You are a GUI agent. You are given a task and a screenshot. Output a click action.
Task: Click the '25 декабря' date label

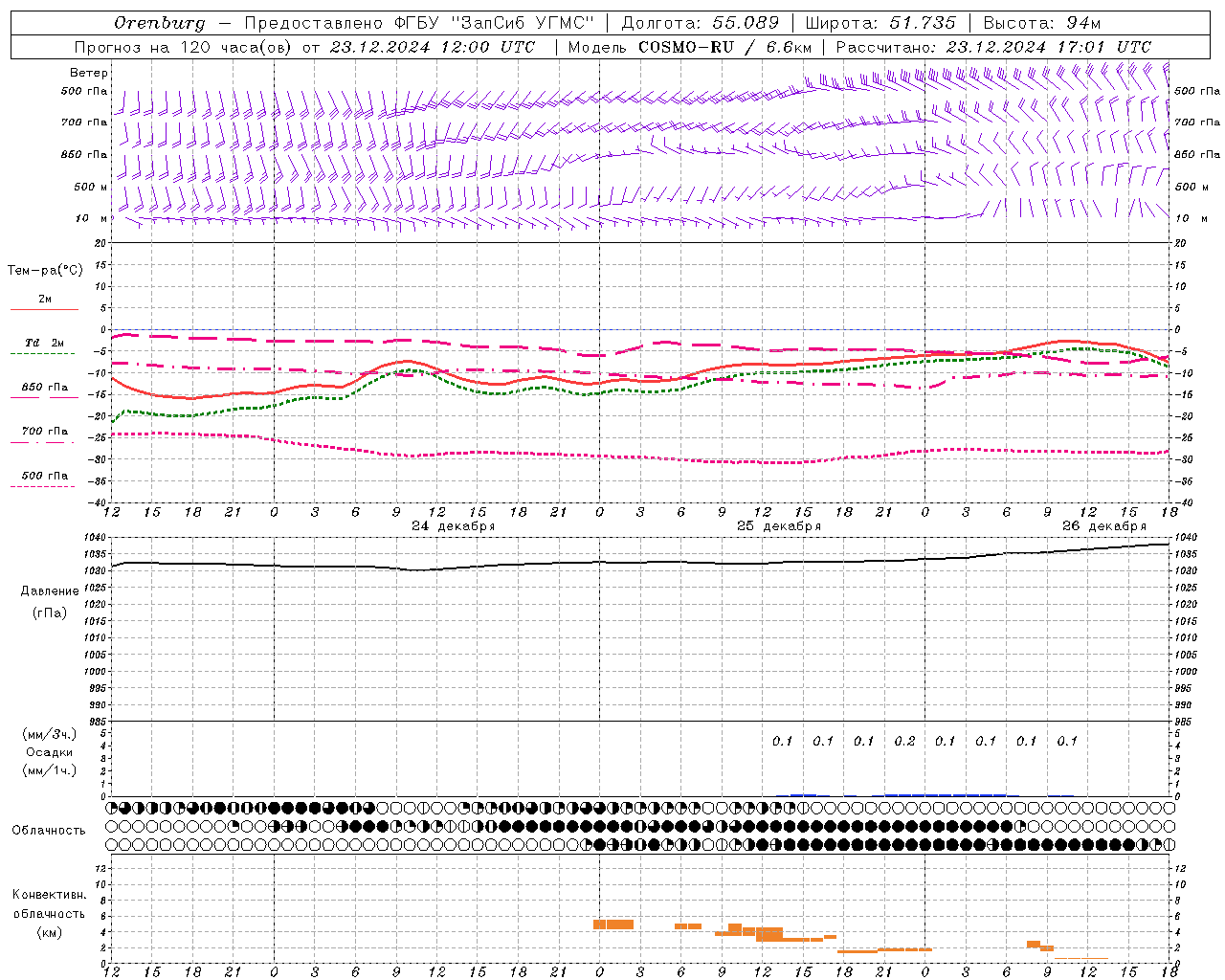tap(779, 526)
